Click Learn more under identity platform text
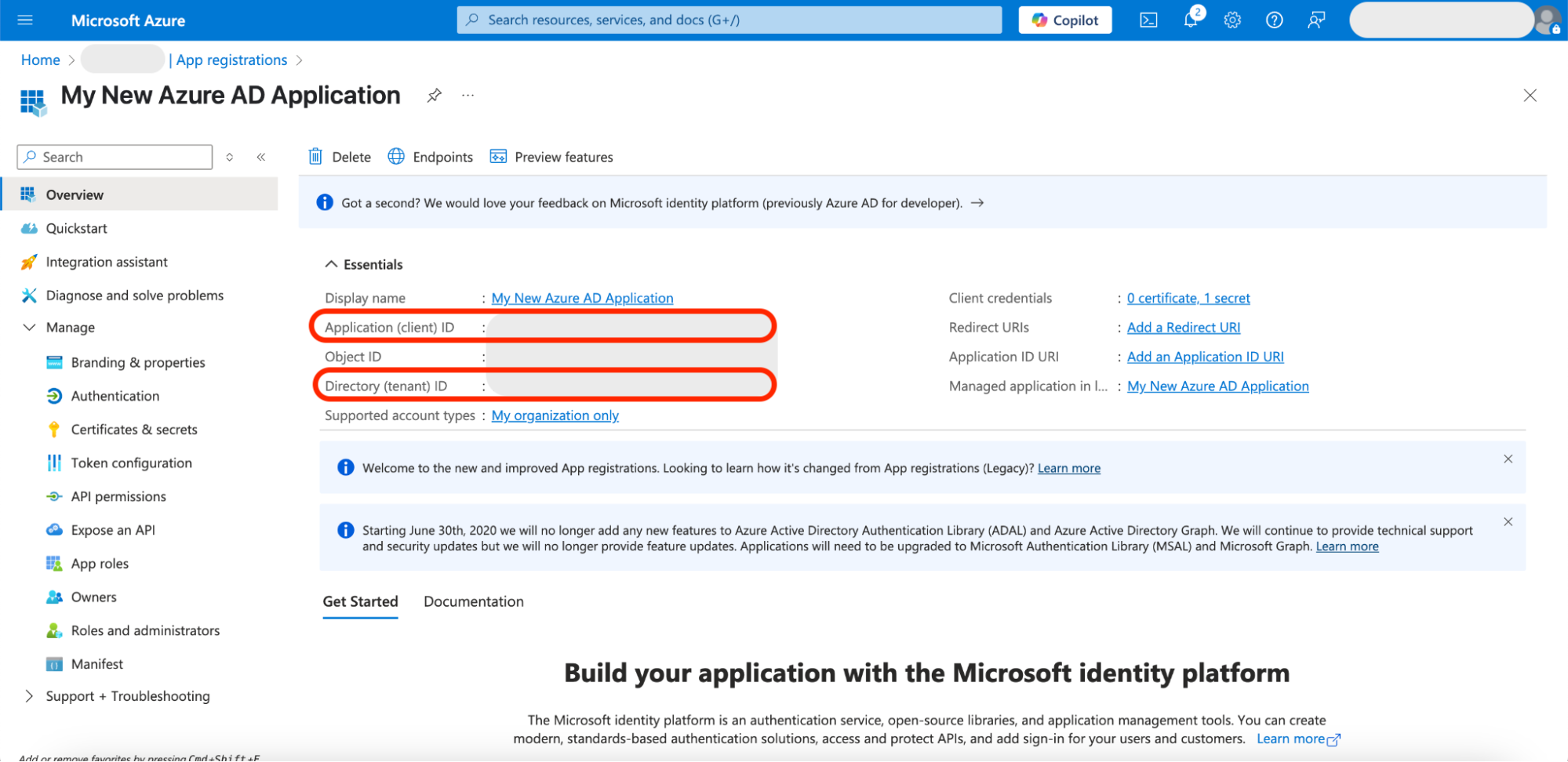 pos(1298,738)
